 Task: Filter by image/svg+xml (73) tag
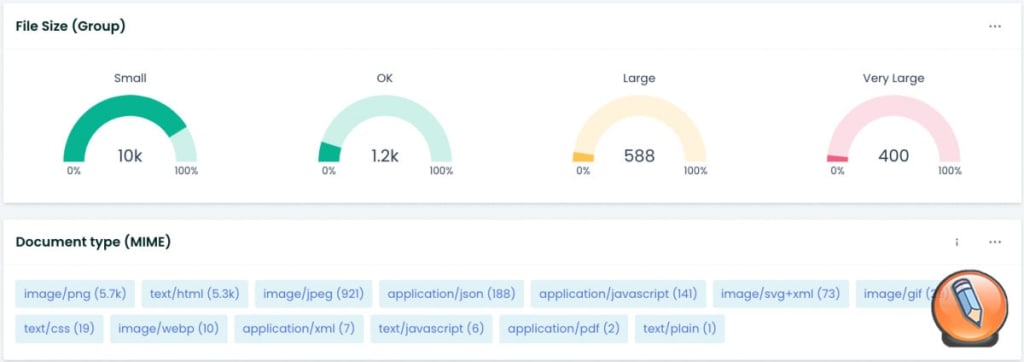click(780, 294)
